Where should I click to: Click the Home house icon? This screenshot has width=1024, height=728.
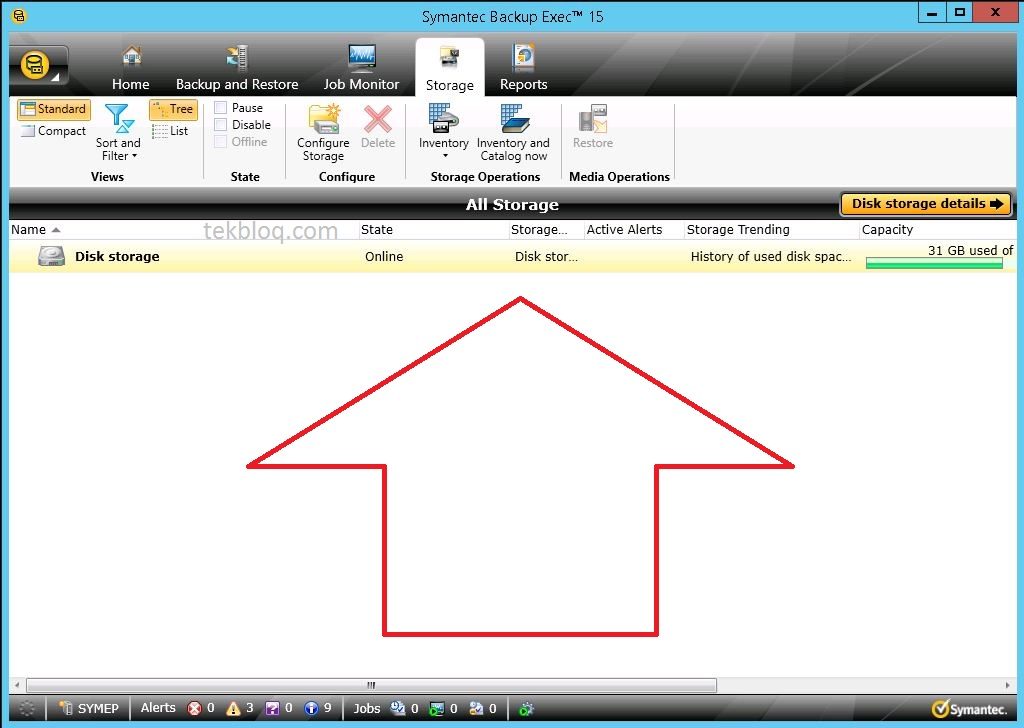tap(131, 57)
